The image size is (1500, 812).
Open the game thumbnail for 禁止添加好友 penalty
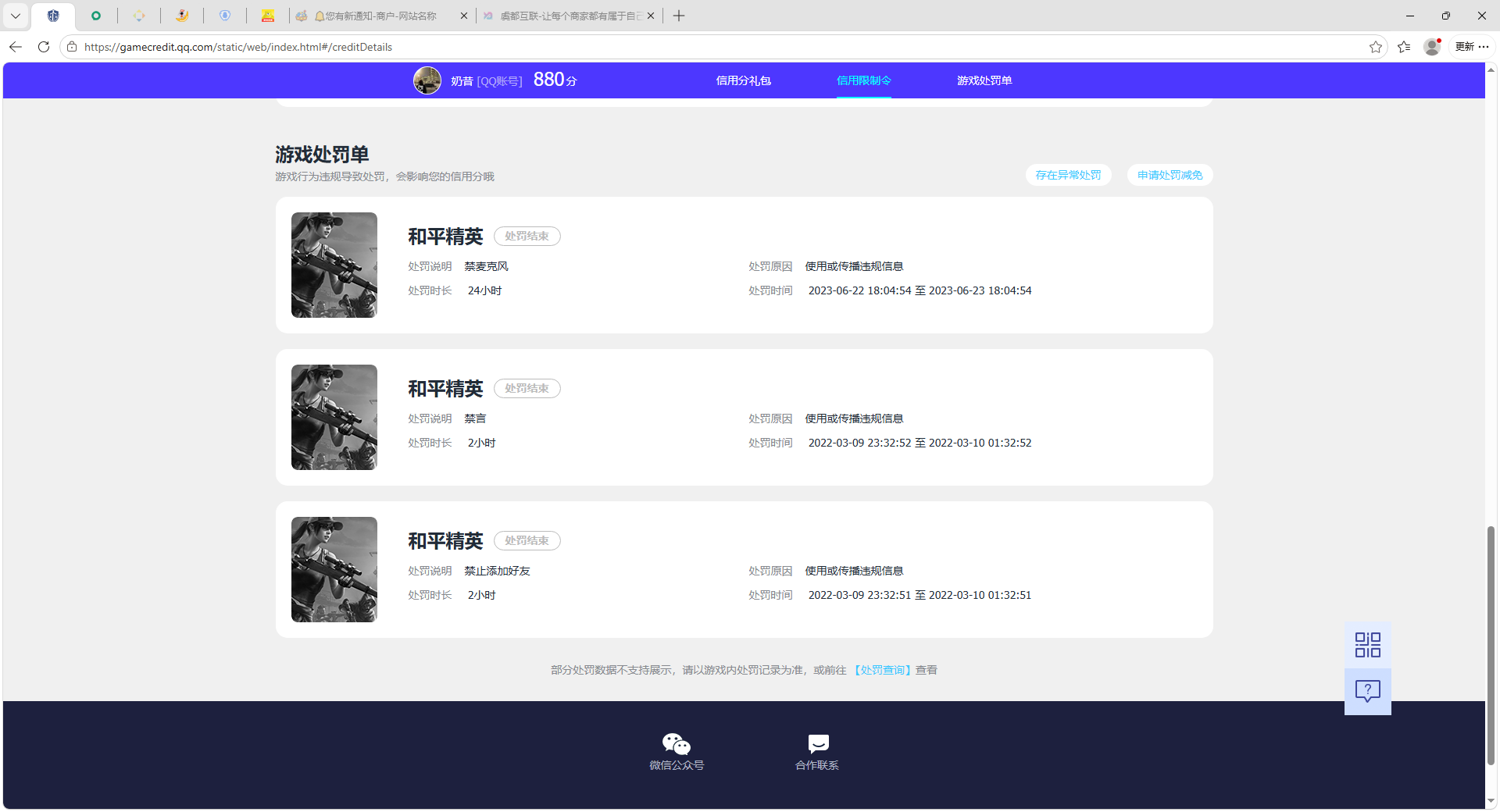tap(334, 569)
